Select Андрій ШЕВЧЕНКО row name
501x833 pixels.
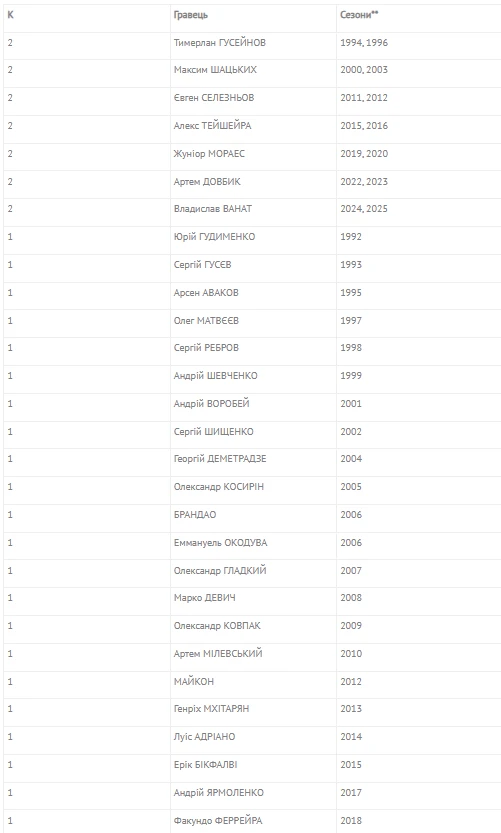(x=216, y=376)
